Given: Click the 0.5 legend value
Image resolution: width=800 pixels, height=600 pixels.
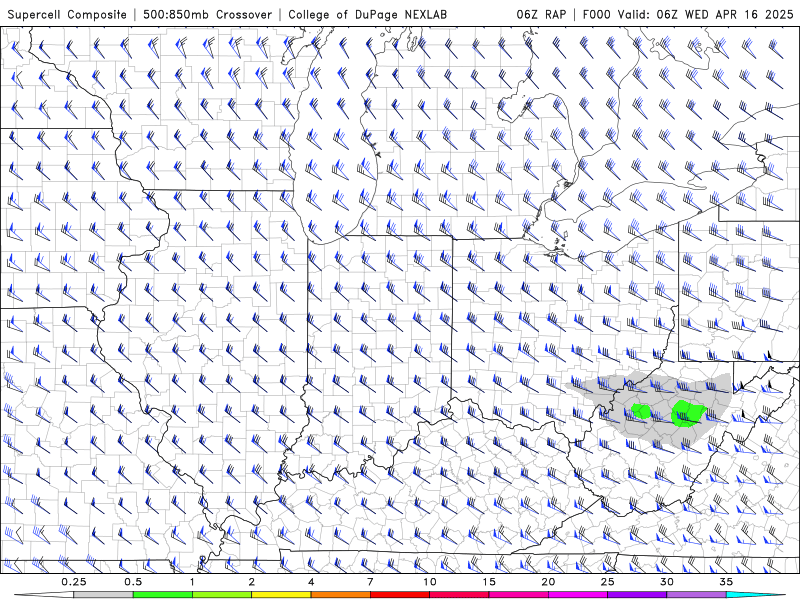Looking at the screenshot, I should [x=133, y=582].
